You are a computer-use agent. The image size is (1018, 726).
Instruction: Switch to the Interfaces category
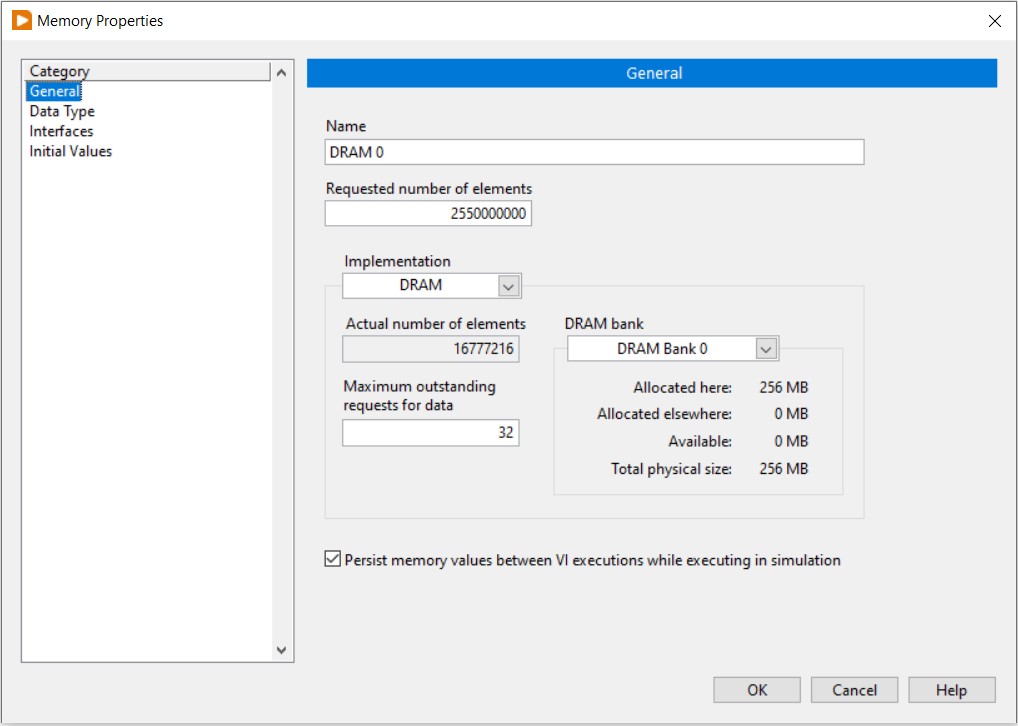(61, 131)
